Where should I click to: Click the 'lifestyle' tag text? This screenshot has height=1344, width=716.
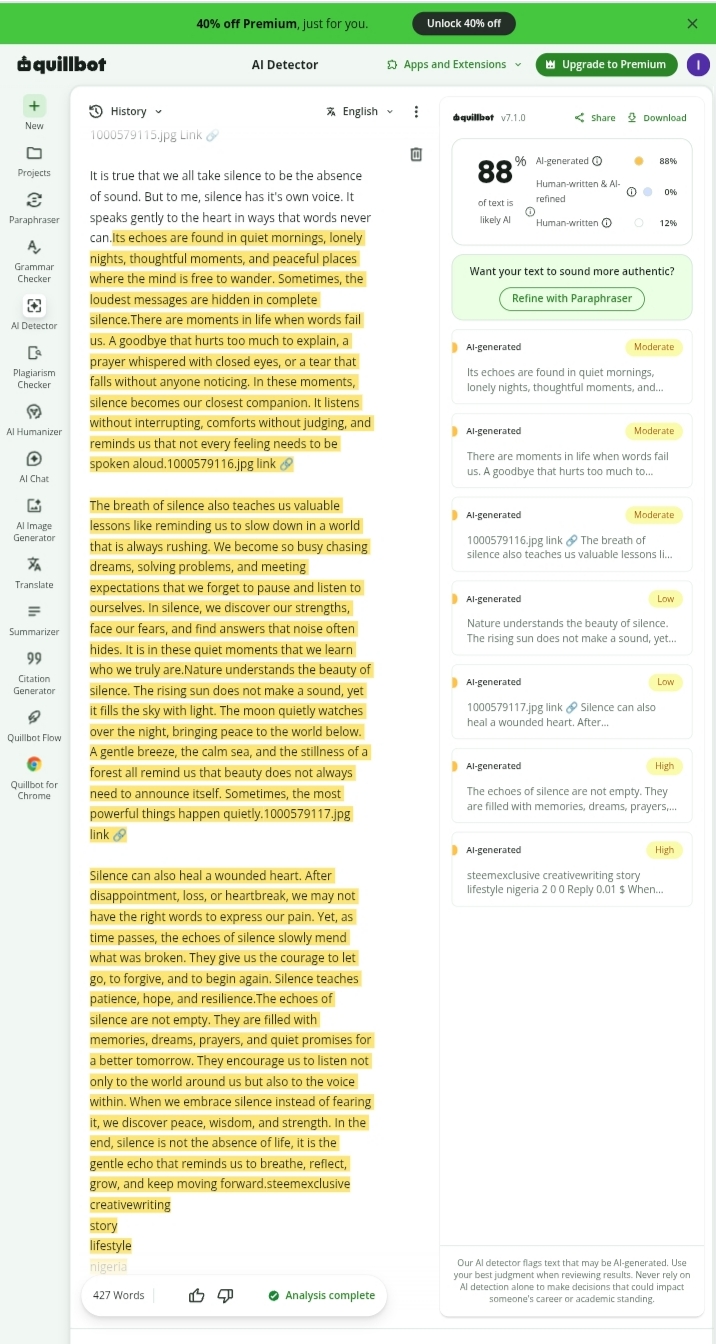pos(111,1246)
